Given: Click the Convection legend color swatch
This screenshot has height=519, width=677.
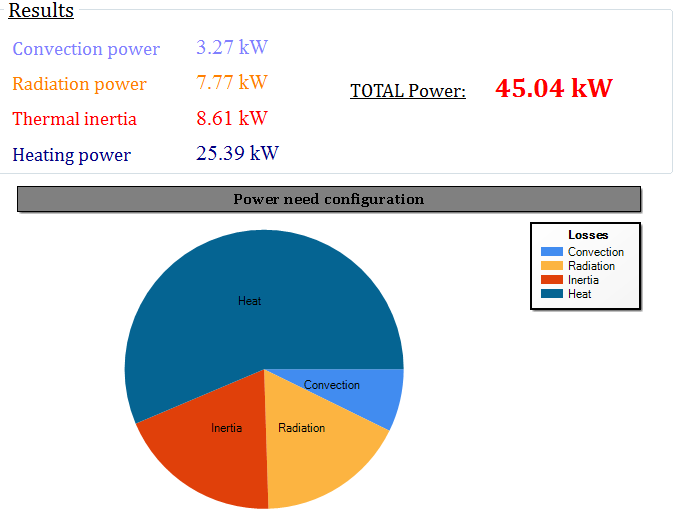Looking at the screenshot, I should tap(551, 252).
